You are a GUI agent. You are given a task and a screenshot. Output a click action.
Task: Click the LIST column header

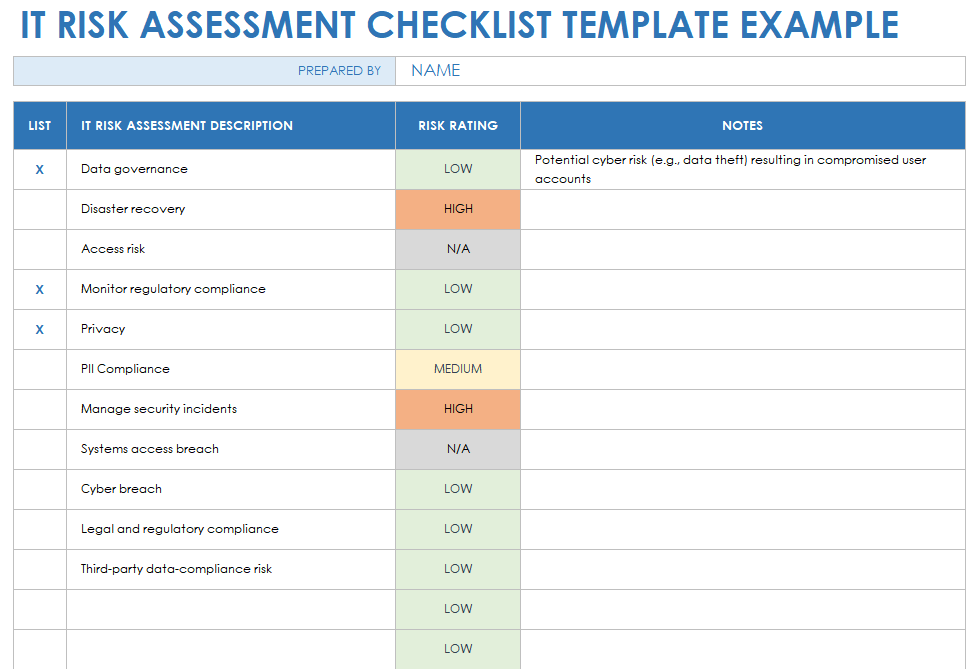coord(40,126)
